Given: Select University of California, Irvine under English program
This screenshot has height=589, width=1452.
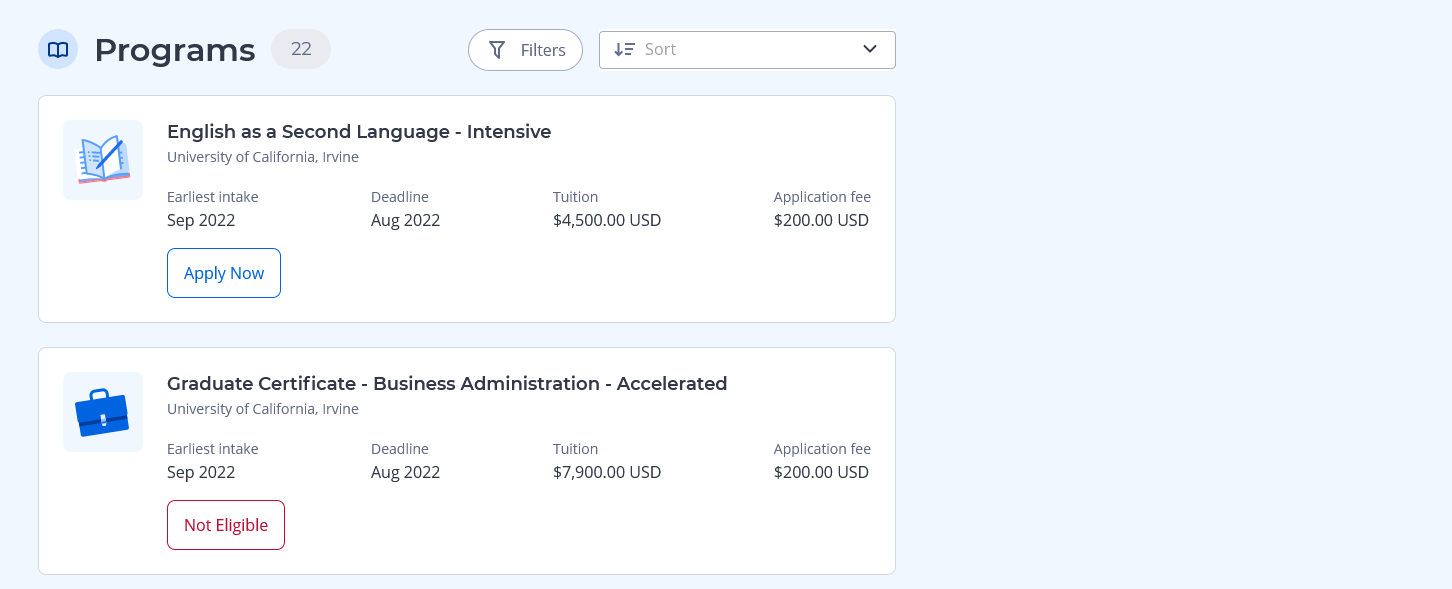Looking at the screenshot, I should click(263, 157).
